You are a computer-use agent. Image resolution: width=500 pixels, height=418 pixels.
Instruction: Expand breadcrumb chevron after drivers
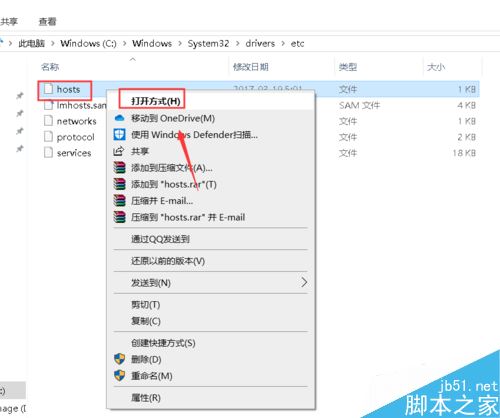click(x=283, y=43)
